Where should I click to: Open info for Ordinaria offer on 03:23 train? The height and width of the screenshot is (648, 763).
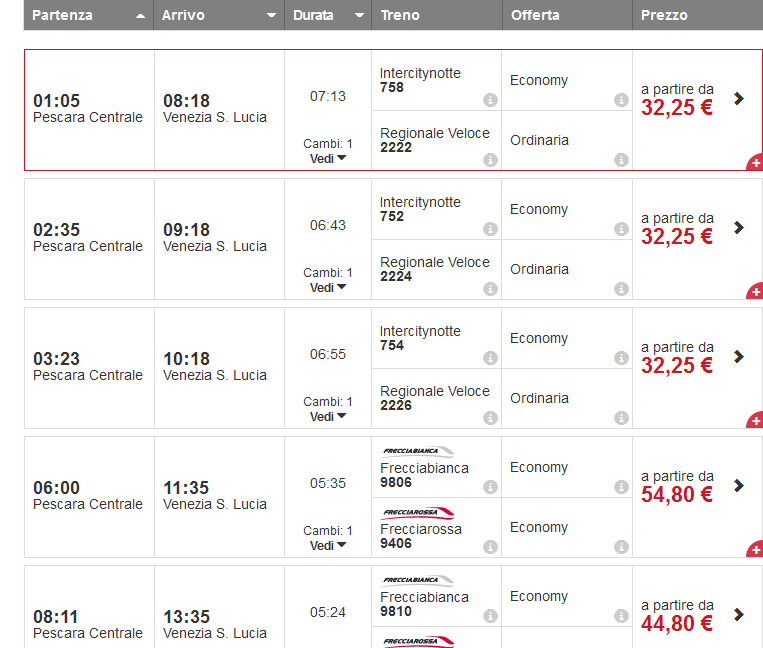click(621, 418)
